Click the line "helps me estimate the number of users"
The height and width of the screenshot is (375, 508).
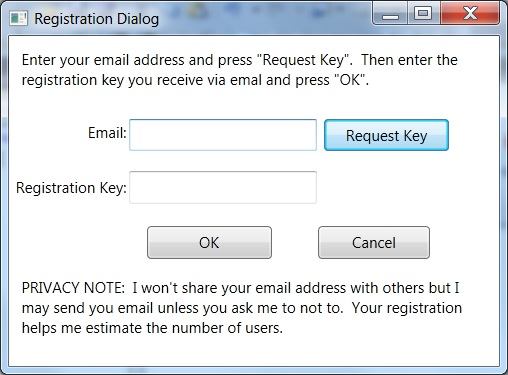pos(152,328)
